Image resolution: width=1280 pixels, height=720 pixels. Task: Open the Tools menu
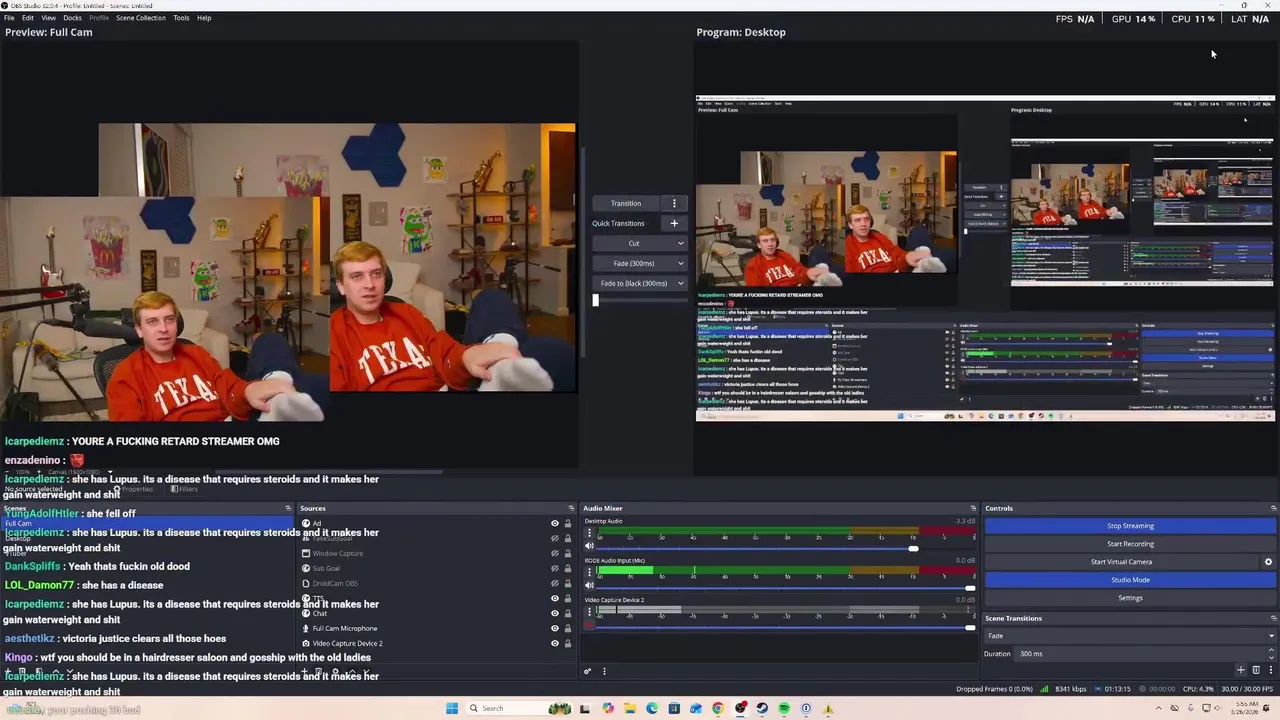click(181, 18)
